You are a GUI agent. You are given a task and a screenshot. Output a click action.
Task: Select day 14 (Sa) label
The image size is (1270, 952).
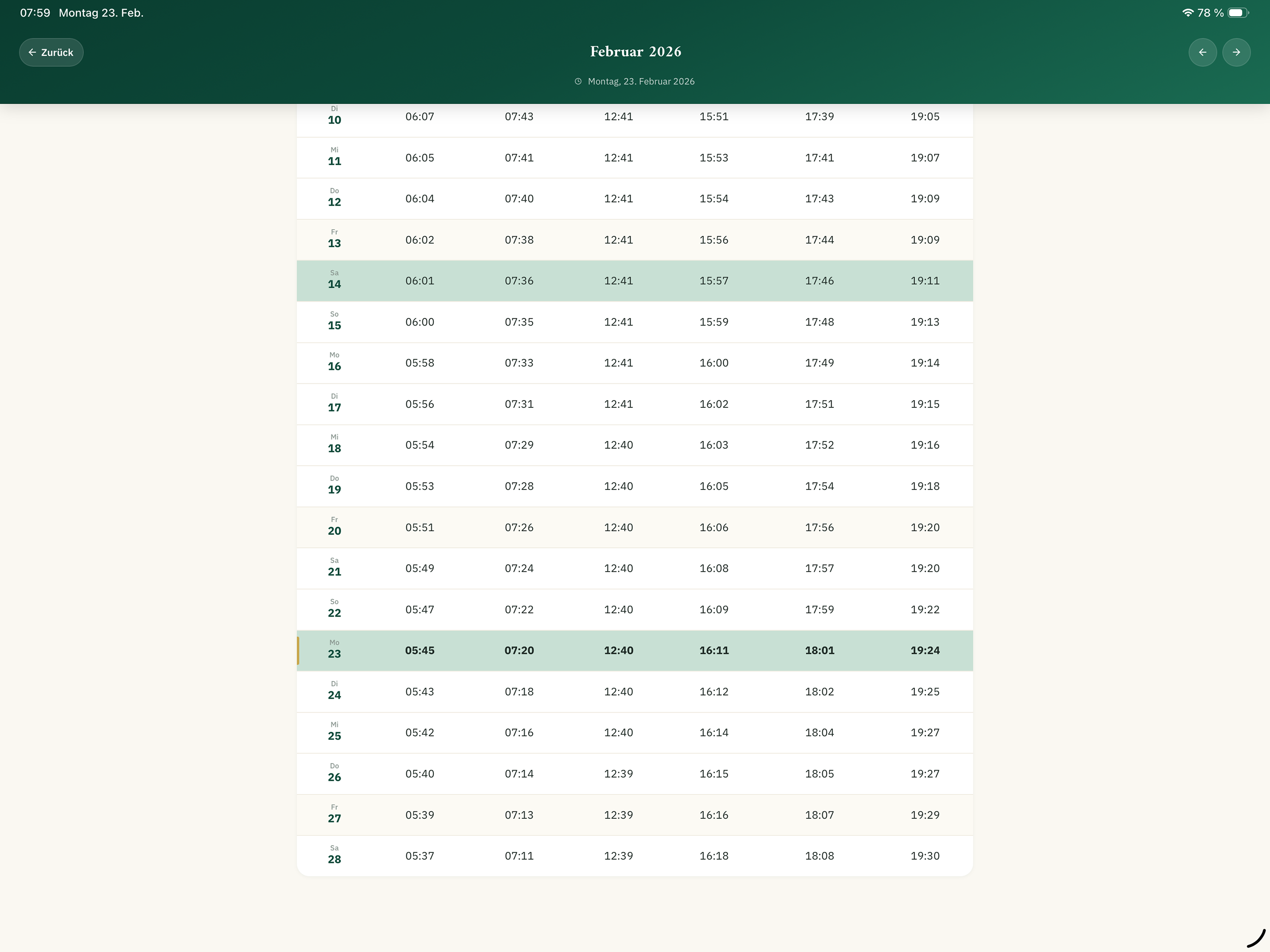click(334, 280)
